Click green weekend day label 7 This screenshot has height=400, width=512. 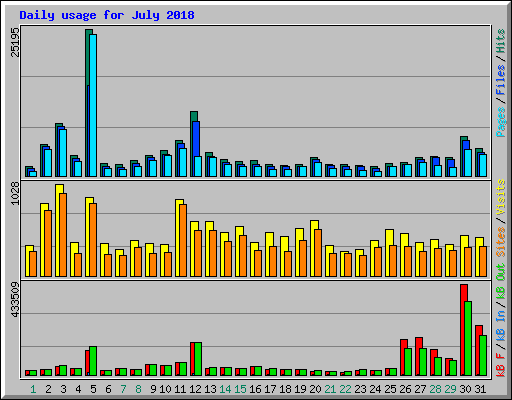coord(123,389)
